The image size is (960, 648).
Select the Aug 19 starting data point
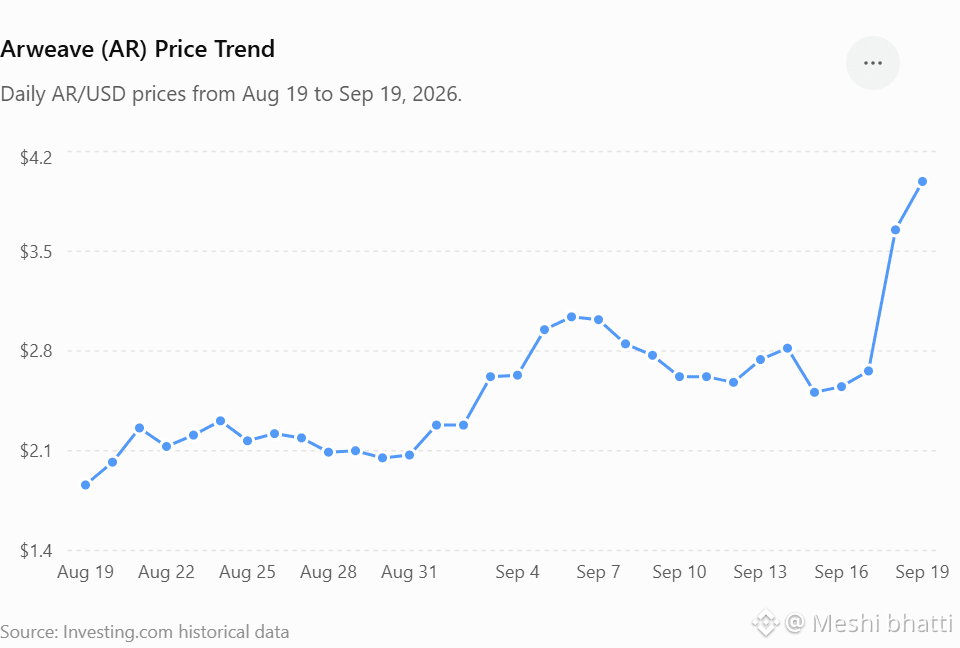tap(86, 485)
